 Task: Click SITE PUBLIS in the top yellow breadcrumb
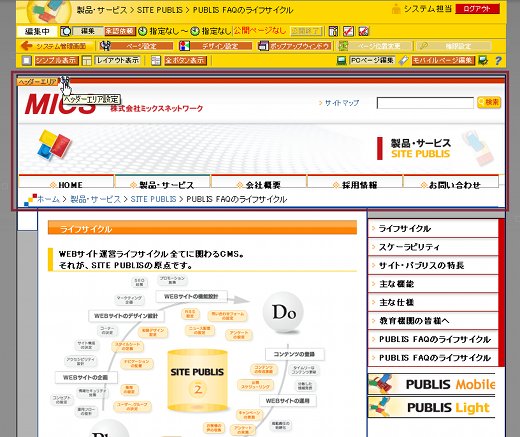click(160, 10)
